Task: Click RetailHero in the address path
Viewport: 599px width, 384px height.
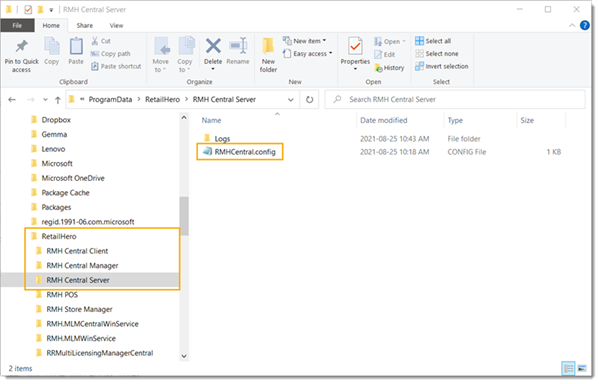Action: tap(162, 99)
